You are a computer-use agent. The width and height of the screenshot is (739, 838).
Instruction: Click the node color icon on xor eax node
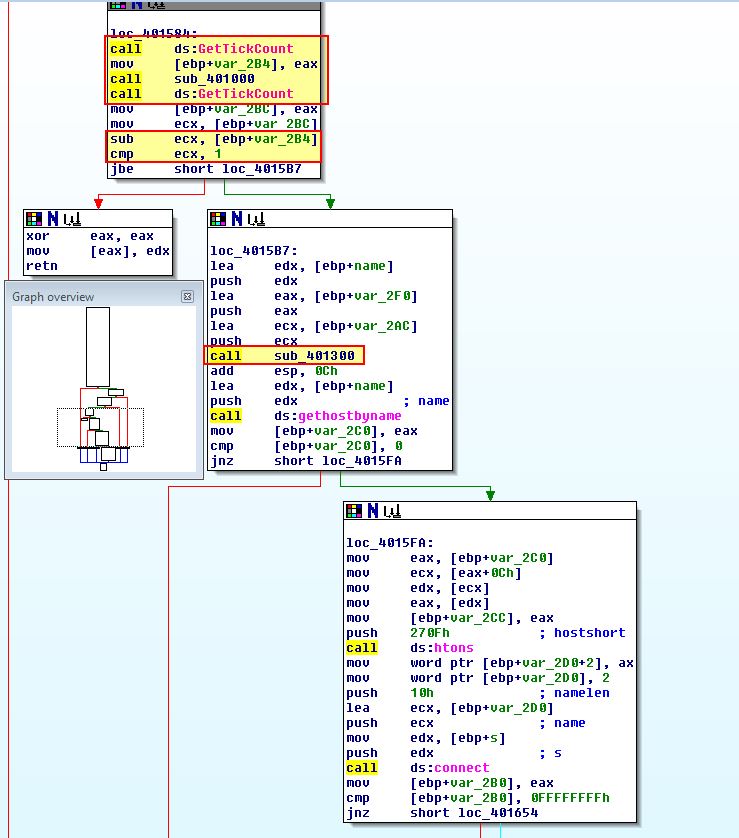point(34,219)
